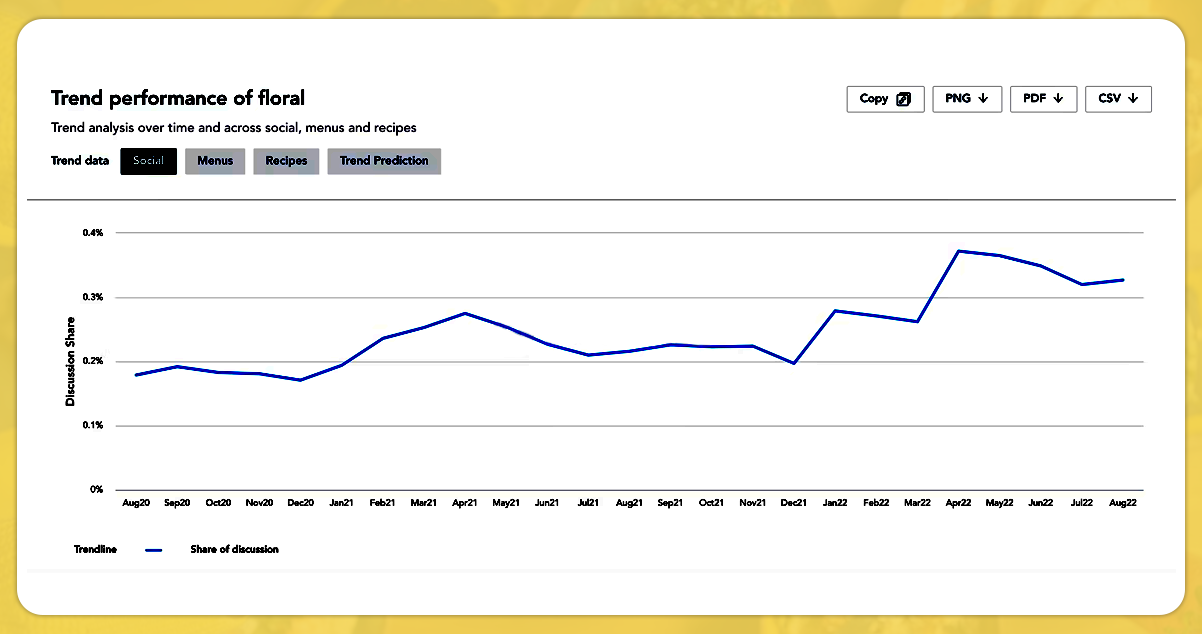The width and height of the screenshot is (1202, 634).
Task: Click the Discussion Share axis title
Action: pos(70,362)
